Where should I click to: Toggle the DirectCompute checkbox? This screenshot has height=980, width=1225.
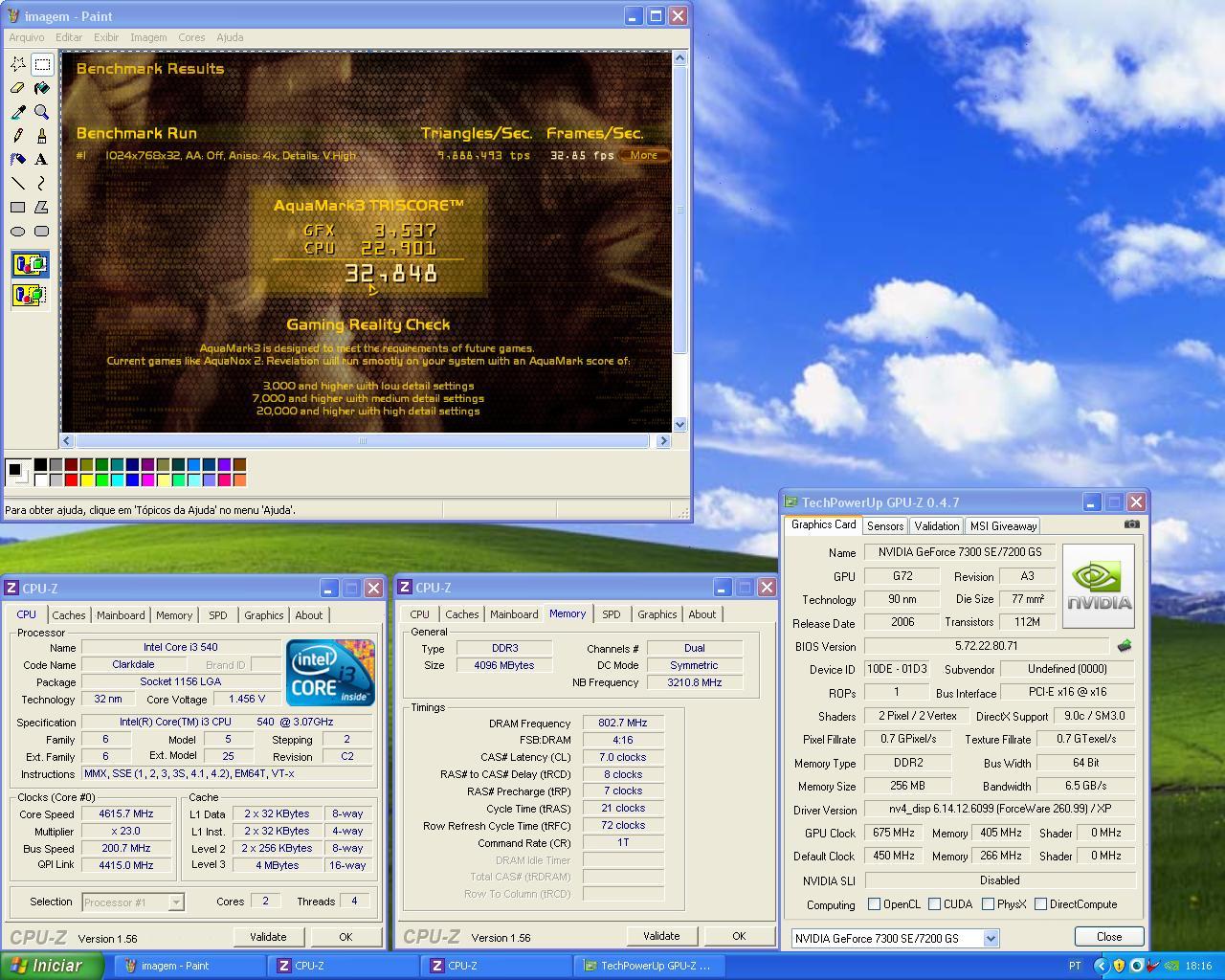1040,904
